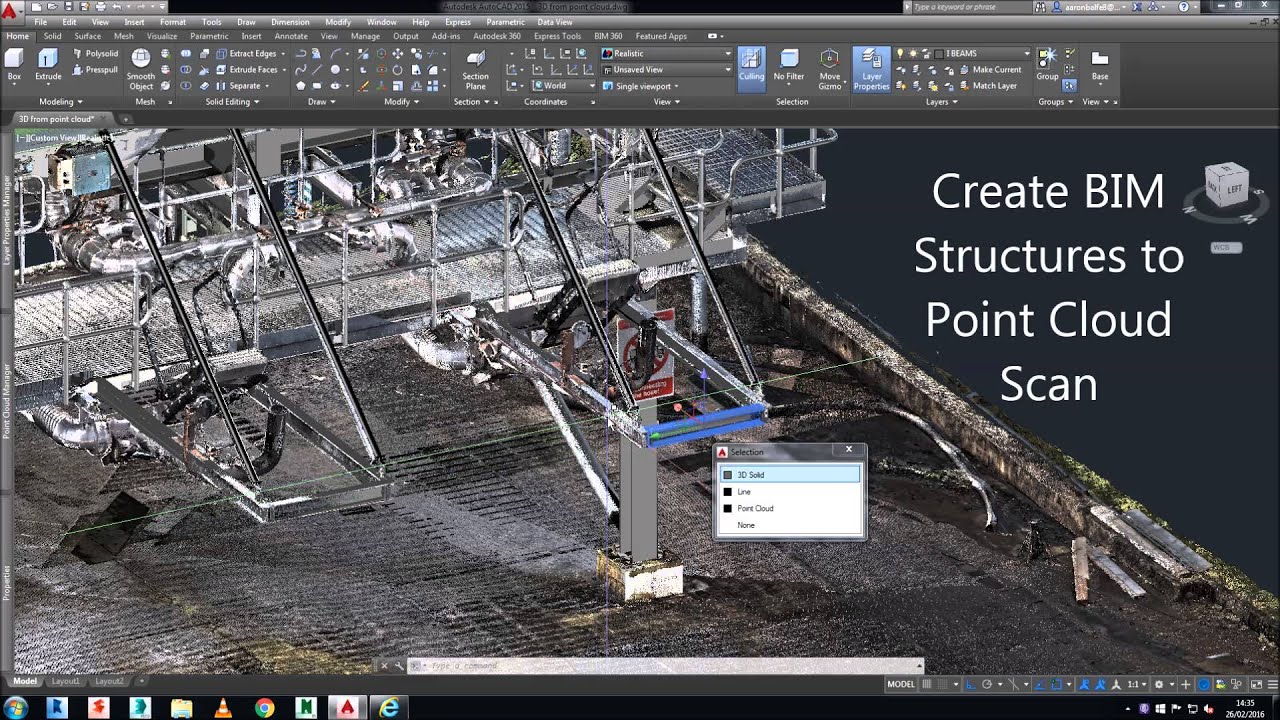Select the Move Gizmo tool
The width and height of the screenshot is (1280, 720).
pyautogui.click(x=829, y=70)
